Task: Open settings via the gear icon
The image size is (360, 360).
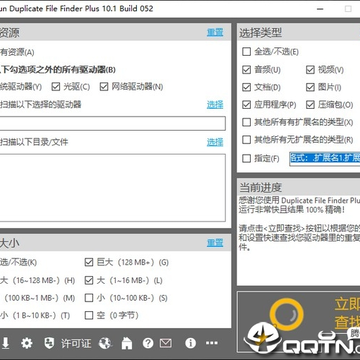Action: pos(27,343)
